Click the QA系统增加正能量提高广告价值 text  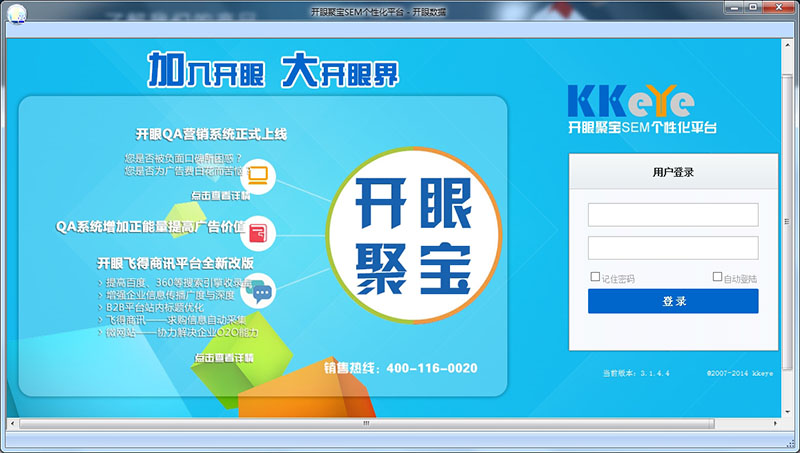click(x=151, y=226)
